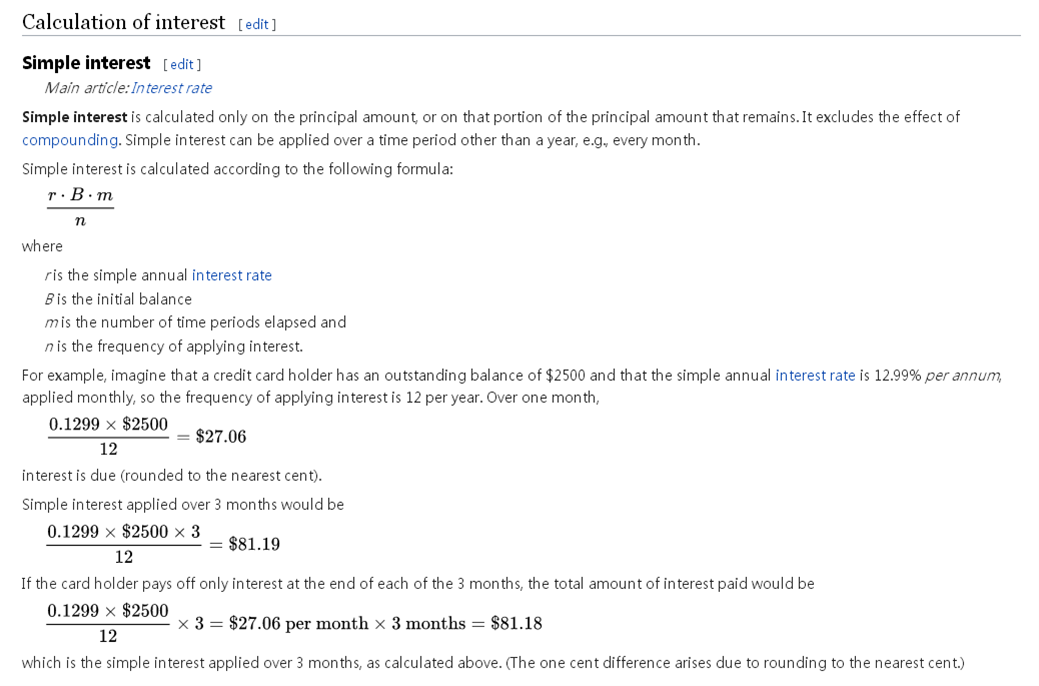The image size is (1039, 686).
Task: Open edit link beside Calculation of interest
Action: coord(257,25)
